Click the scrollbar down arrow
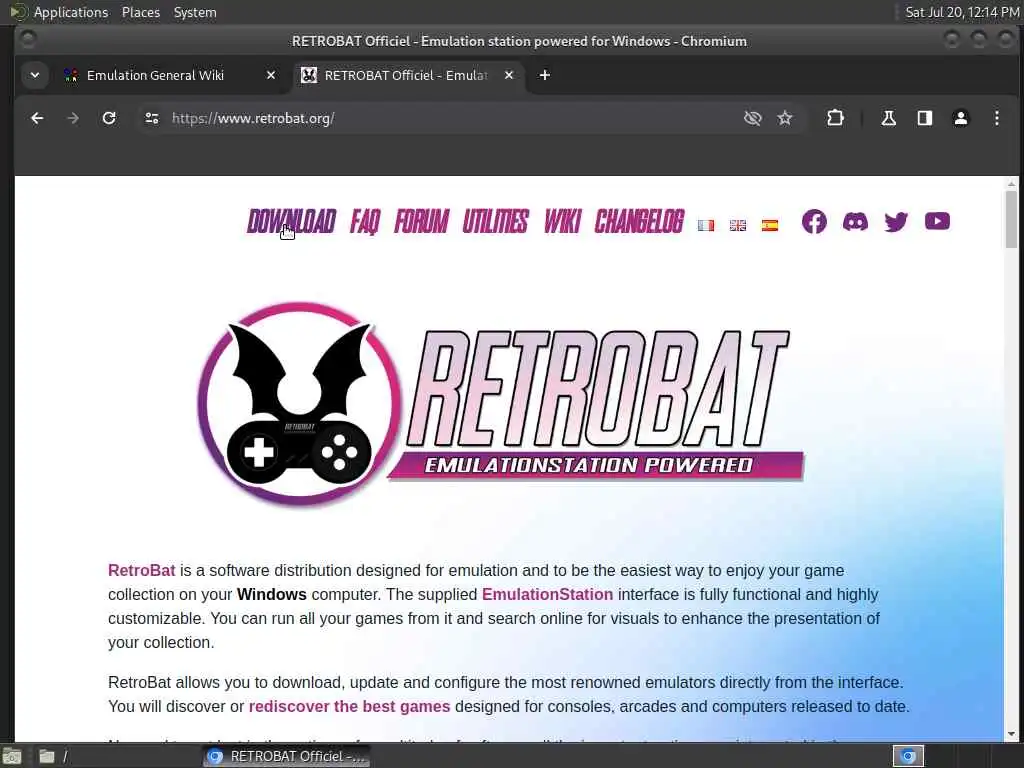The image size is (1024, 768). point(1011,733)
